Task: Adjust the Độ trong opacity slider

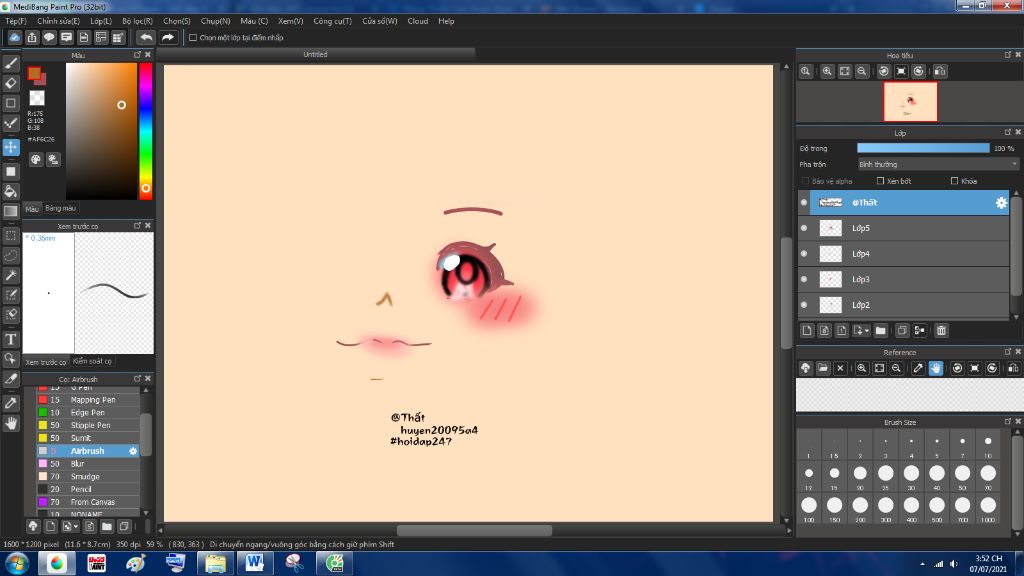Action: click(x=923, y=148)
